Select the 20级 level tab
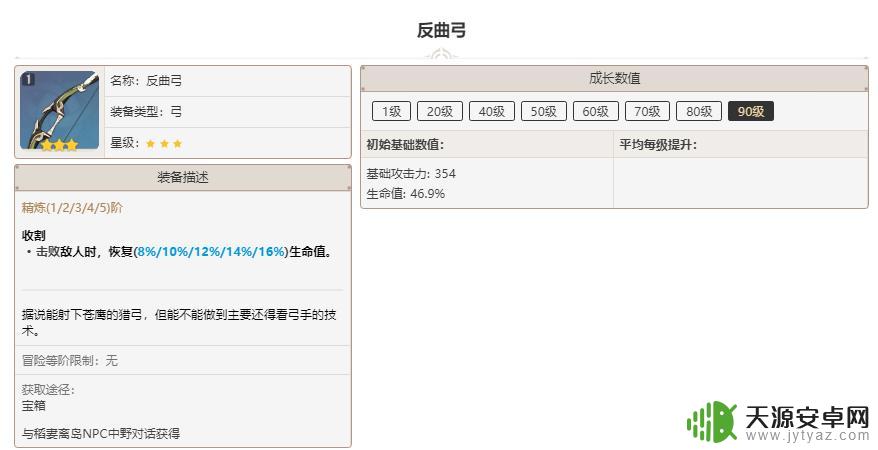This screenshot has width=878, height=450. [x=440, y=111]
